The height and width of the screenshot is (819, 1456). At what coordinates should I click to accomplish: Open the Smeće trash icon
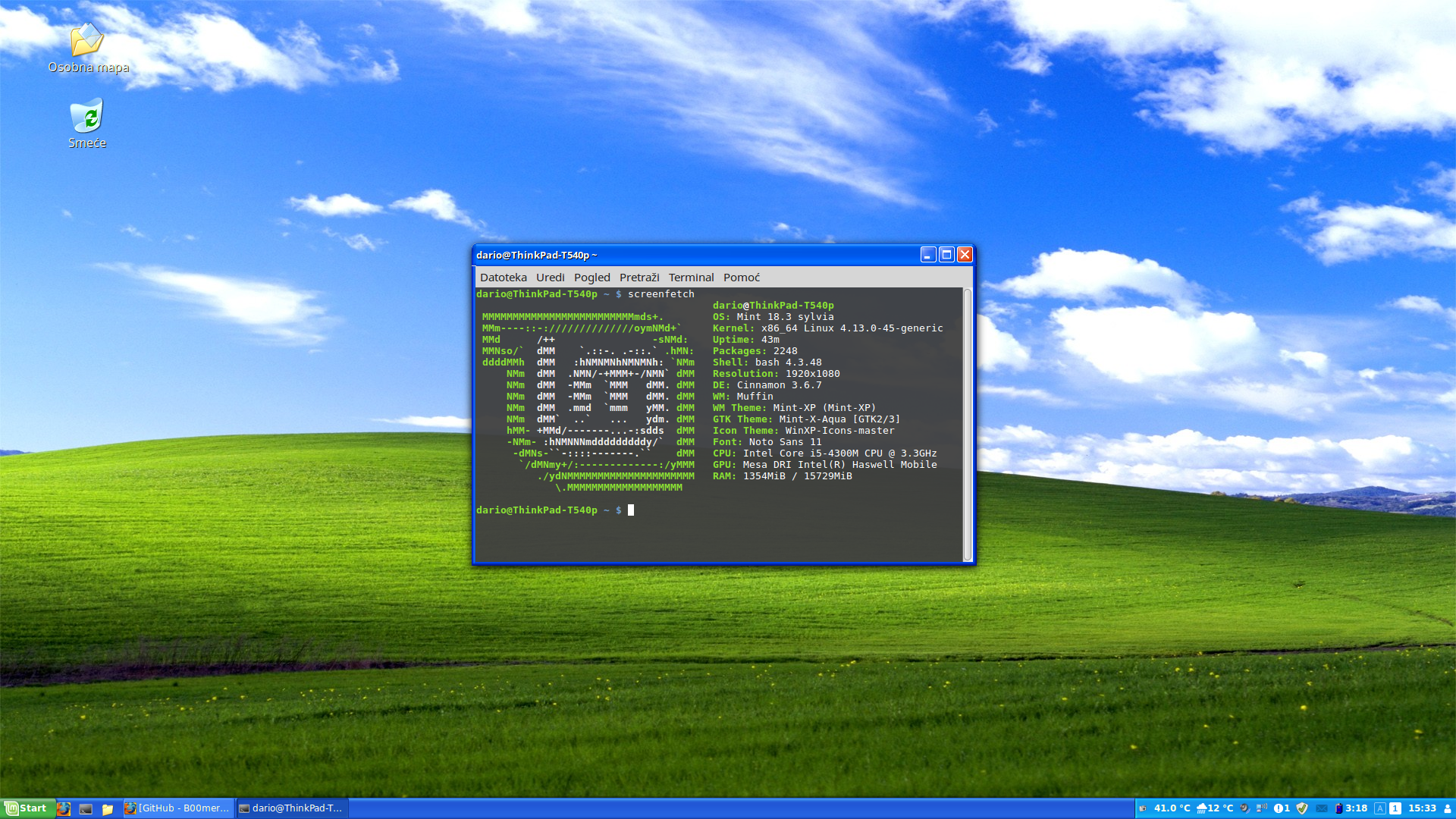[87, 124]
